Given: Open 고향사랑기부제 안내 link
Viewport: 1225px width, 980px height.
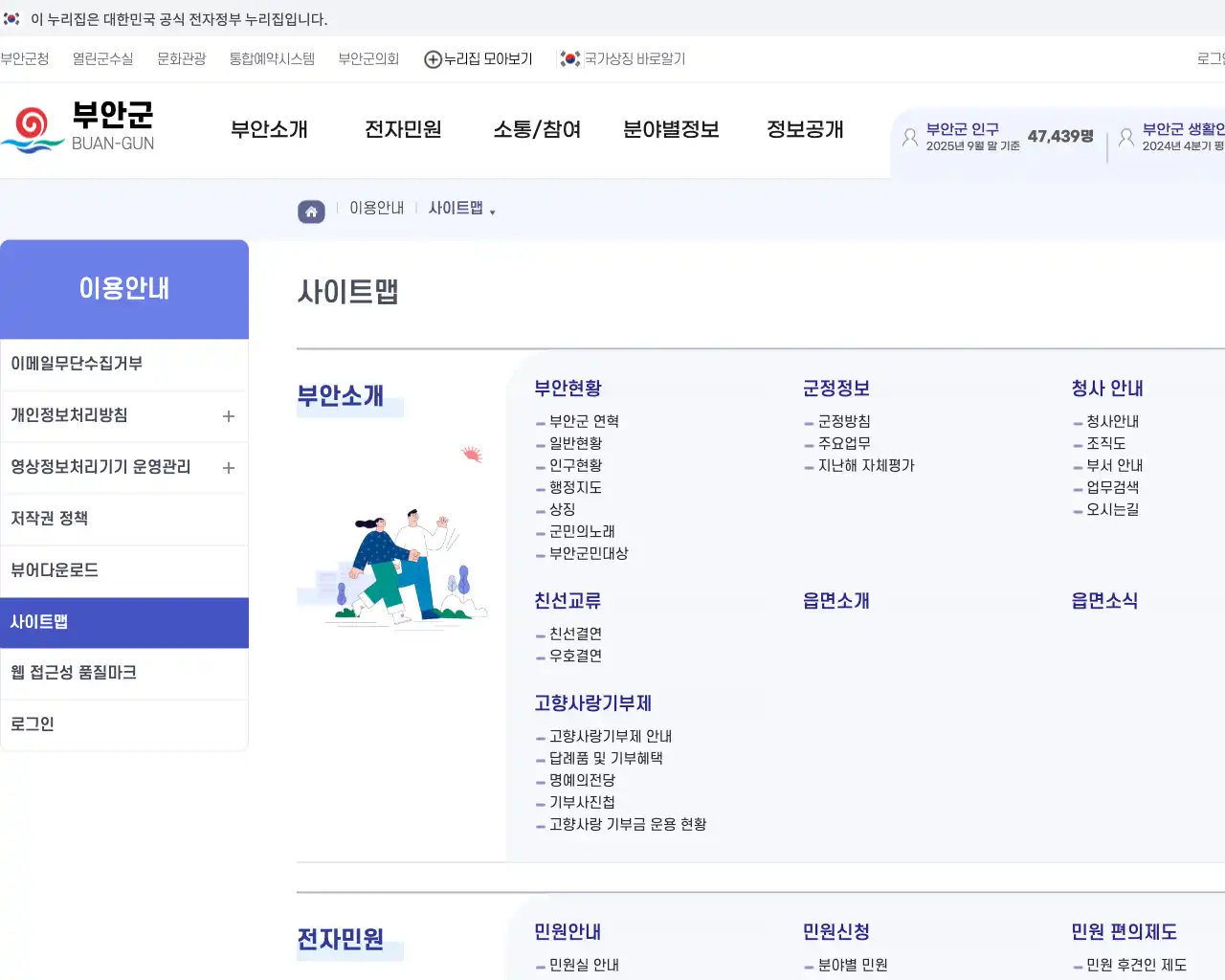Looking at the screenshot, I should 611,736.
